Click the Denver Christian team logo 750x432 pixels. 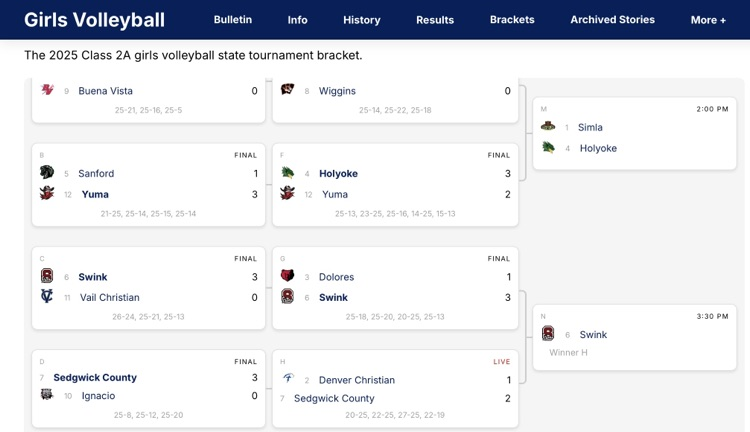pos(287,380)
